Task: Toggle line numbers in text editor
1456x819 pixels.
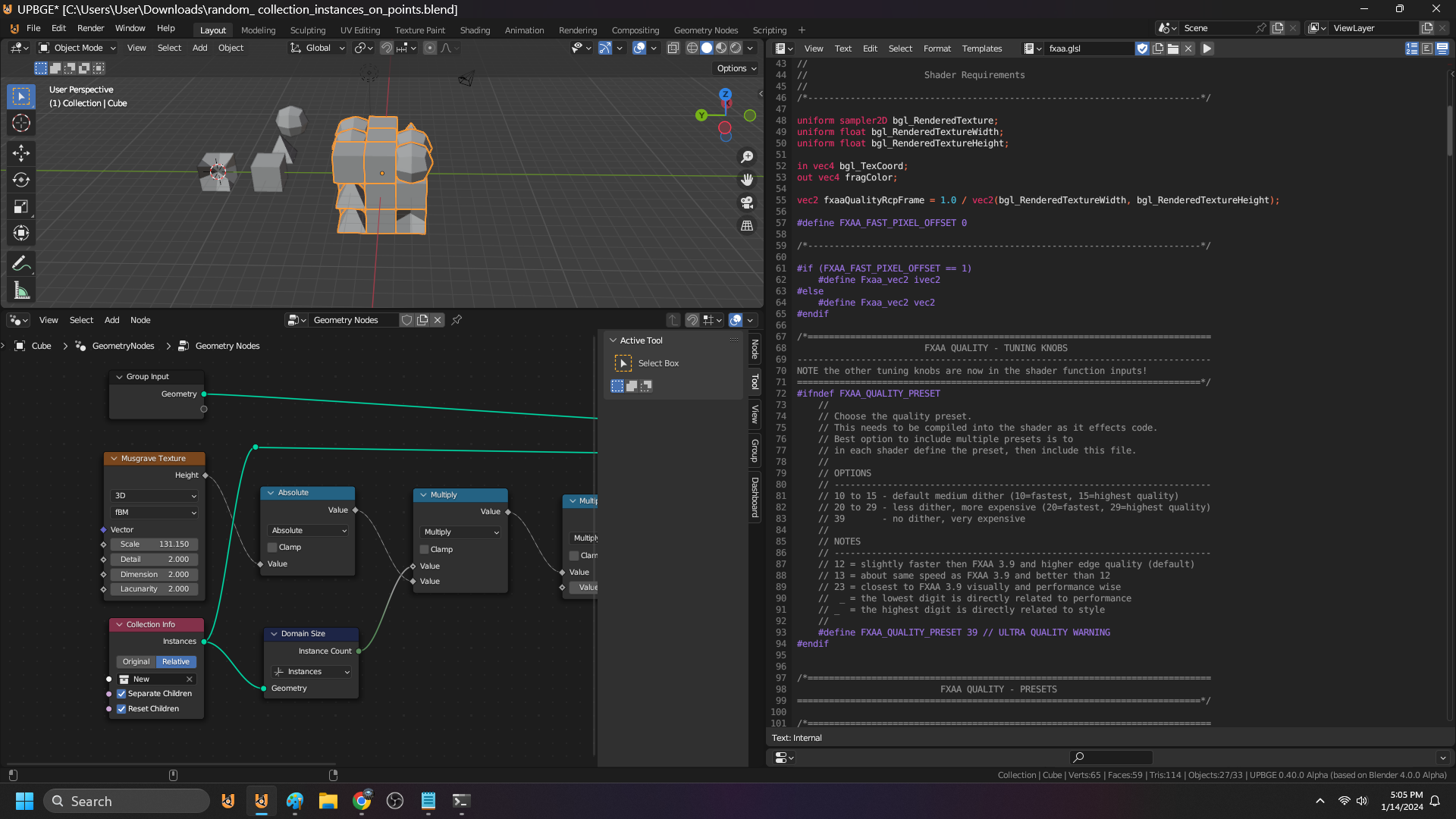Action: (x=1412, y=49)
